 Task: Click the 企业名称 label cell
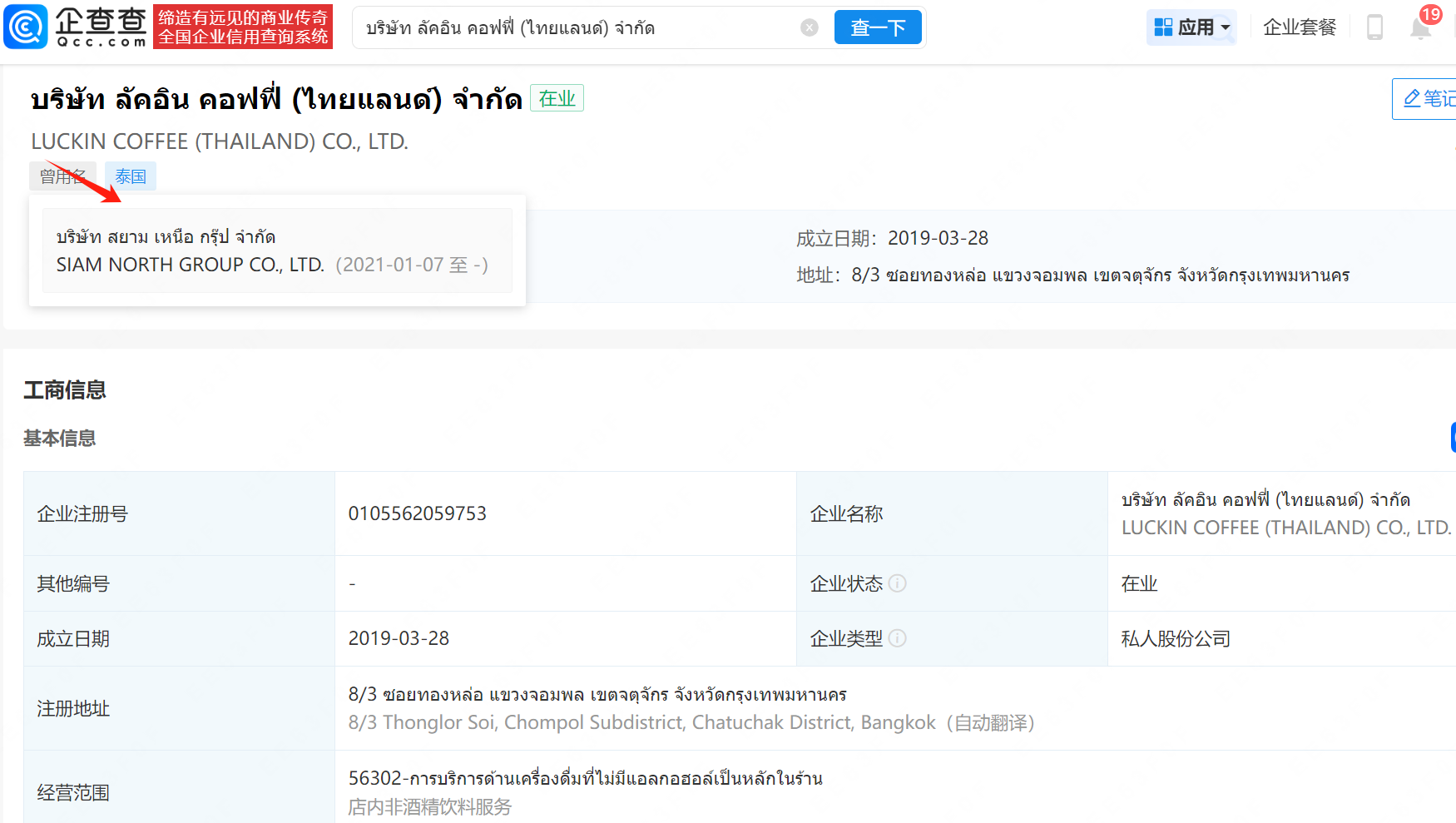tap(952, 513)
